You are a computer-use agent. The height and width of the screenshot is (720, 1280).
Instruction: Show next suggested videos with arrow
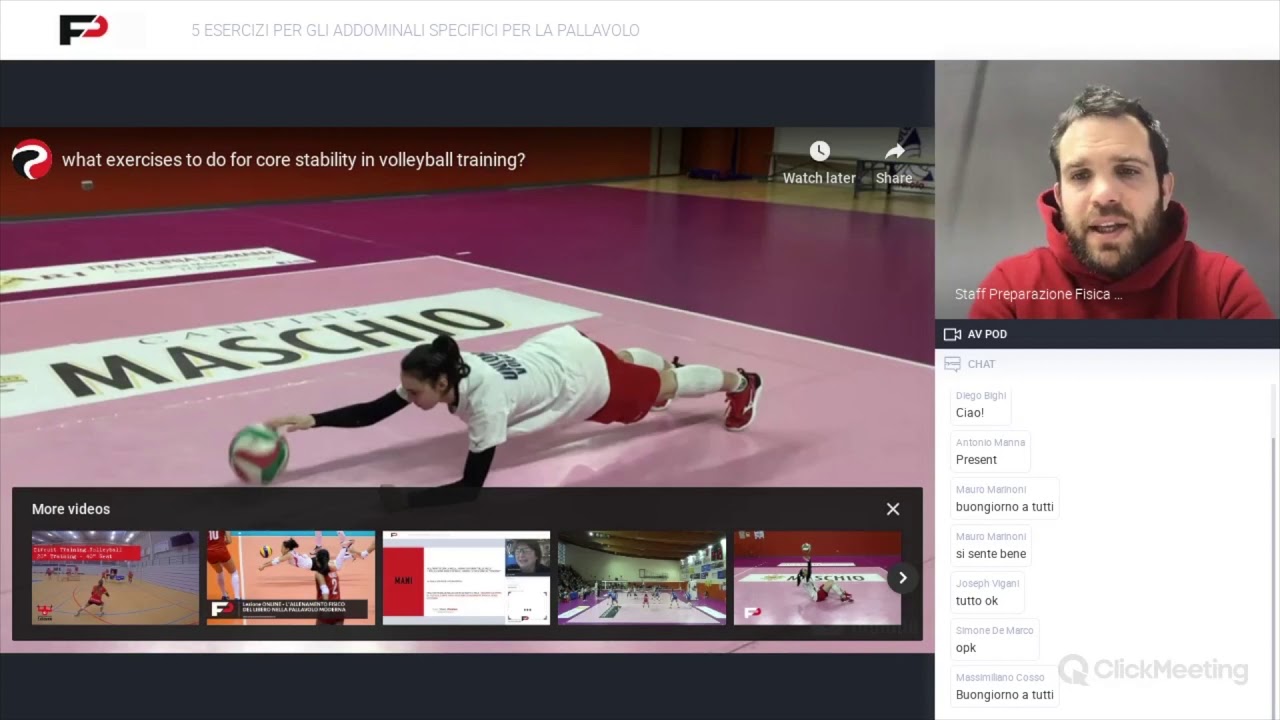click(902, 578)
